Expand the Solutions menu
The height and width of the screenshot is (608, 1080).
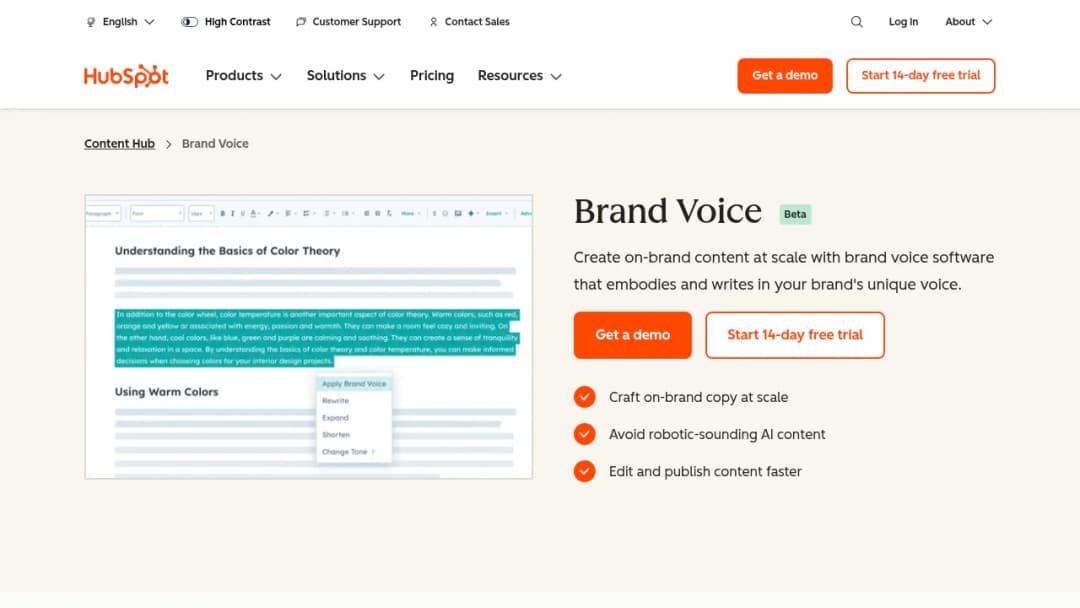tap(346, 76)
